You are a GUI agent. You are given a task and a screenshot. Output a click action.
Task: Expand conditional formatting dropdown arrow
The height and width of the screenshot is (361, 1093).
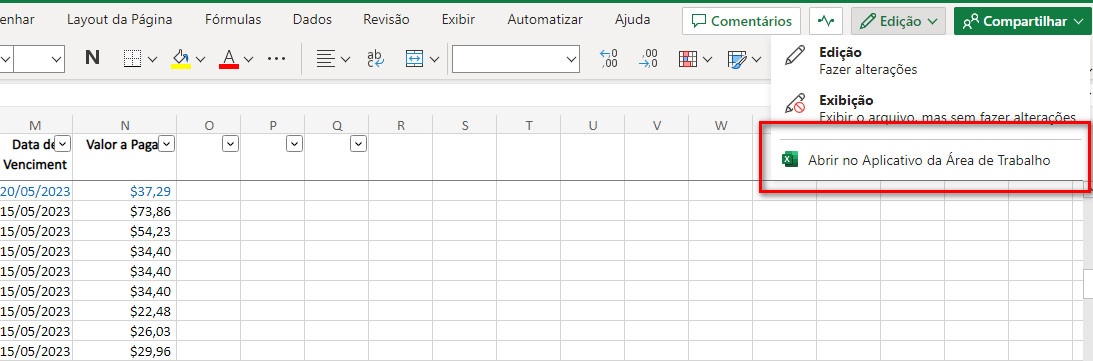[x=708, y=59]
